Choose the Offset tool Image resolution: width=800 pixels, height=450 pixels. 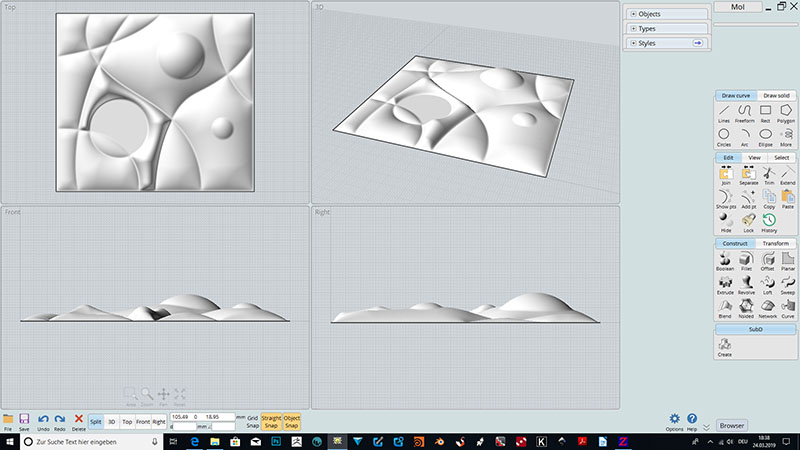click(x=767, y=261)
